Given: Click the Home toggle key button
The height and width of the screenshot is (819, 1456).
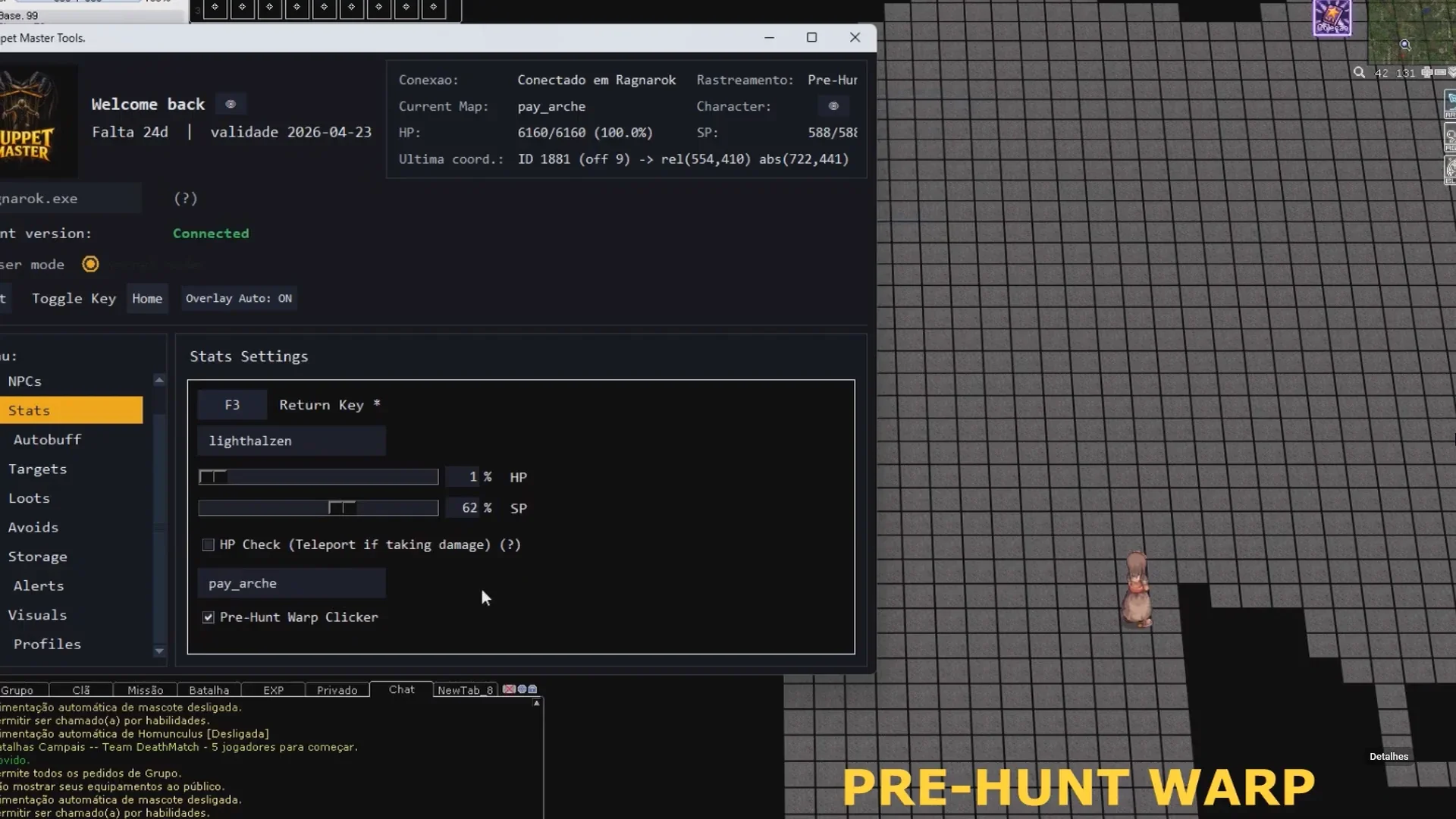Looking at the screenshot, I should tap(147, 298).
